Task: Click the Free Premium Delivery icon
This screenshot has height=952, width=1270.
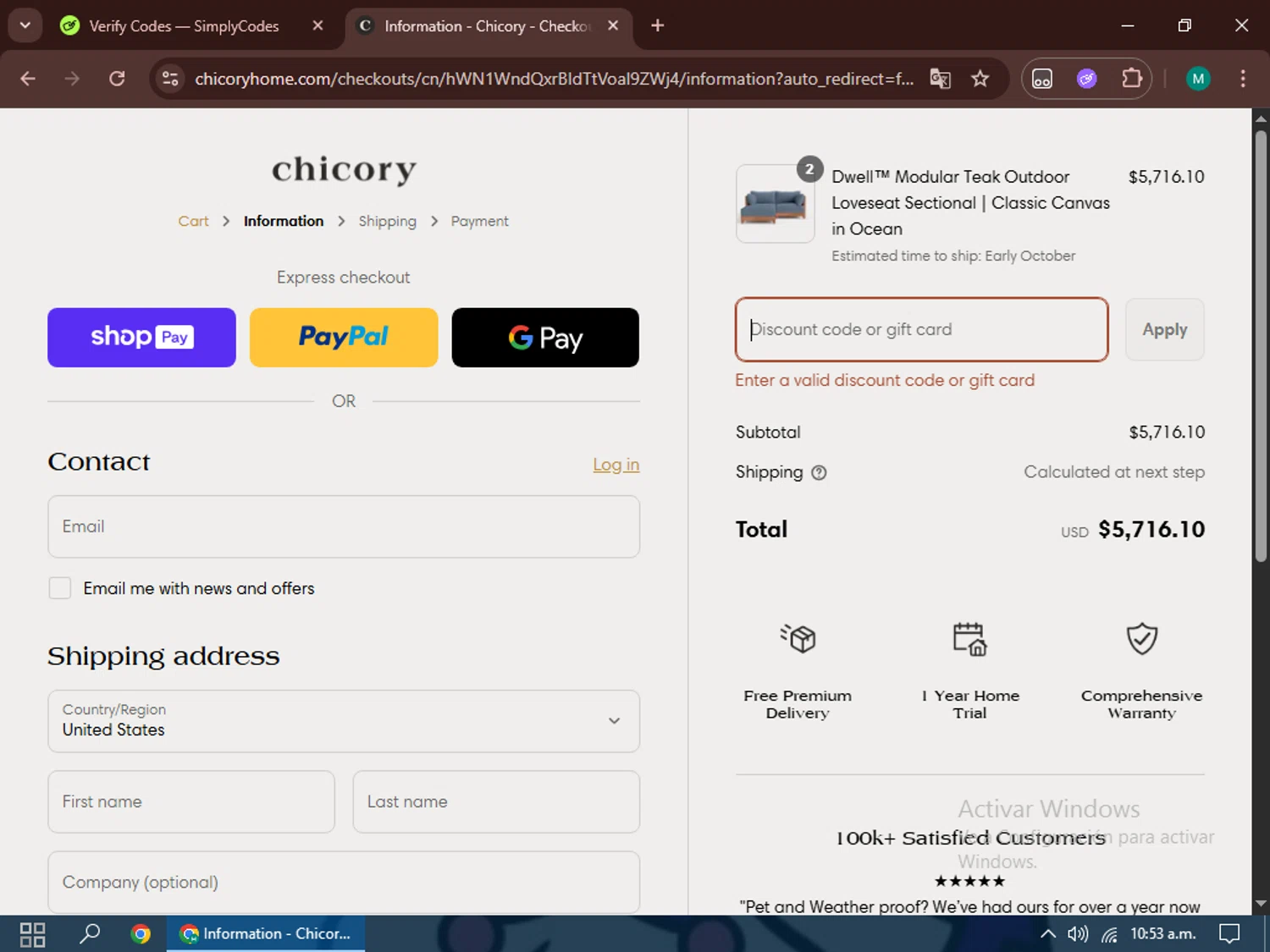Action: (798, 638)
